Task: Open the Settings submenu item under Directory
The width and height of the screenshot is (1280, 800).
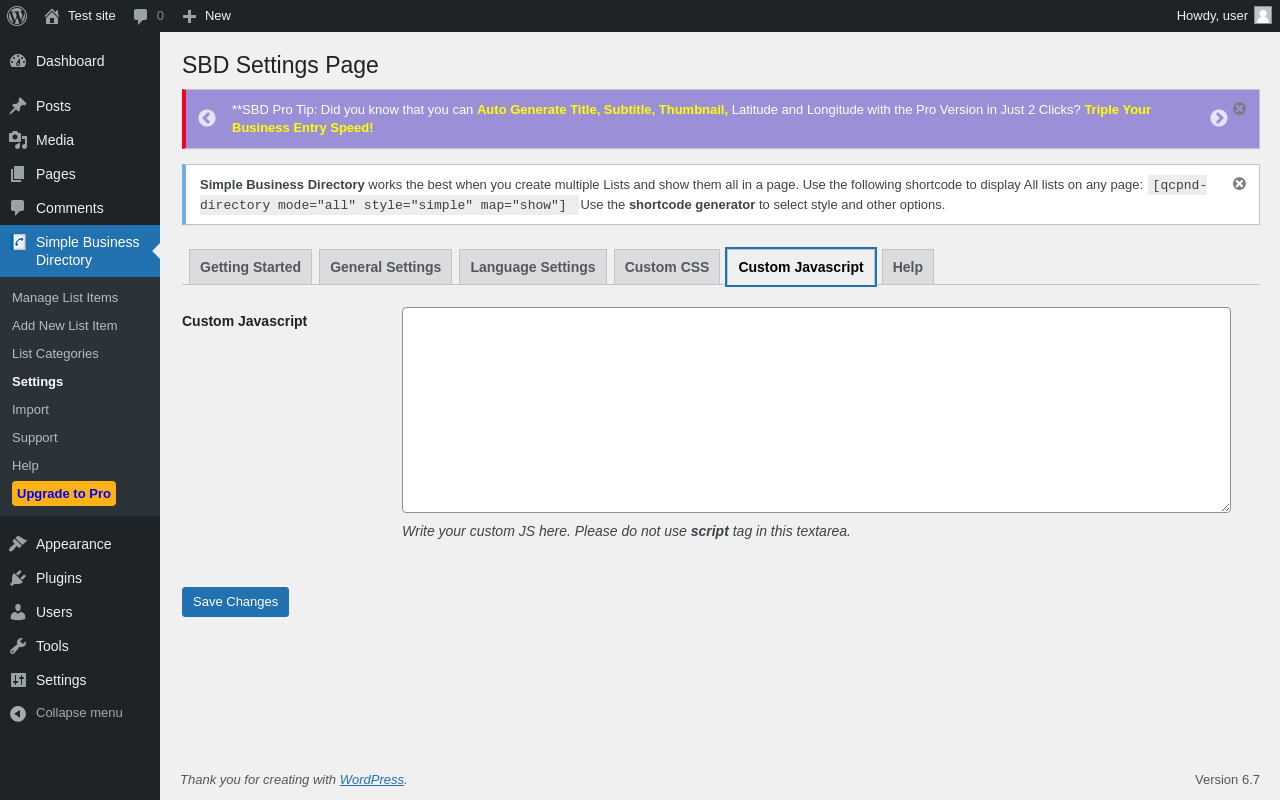Action: 37,382
